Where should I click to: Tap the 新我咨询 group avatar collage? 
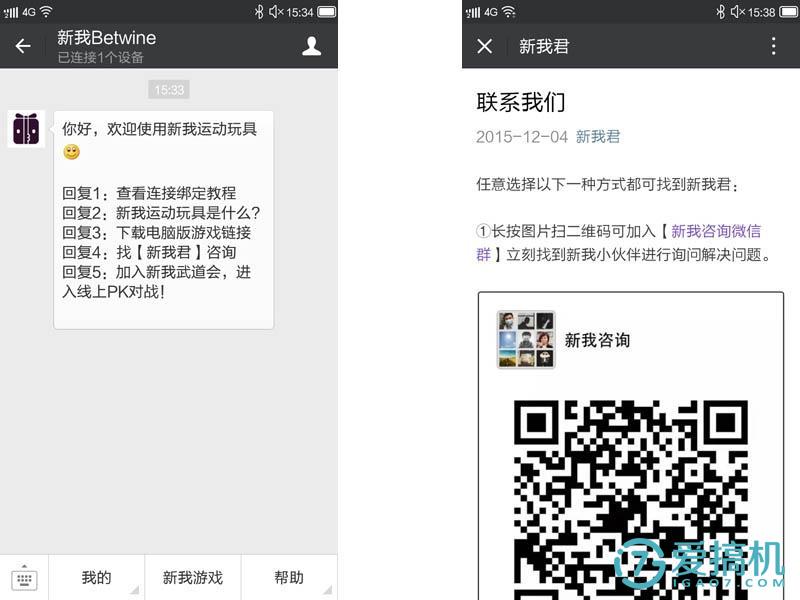point(526,340)
